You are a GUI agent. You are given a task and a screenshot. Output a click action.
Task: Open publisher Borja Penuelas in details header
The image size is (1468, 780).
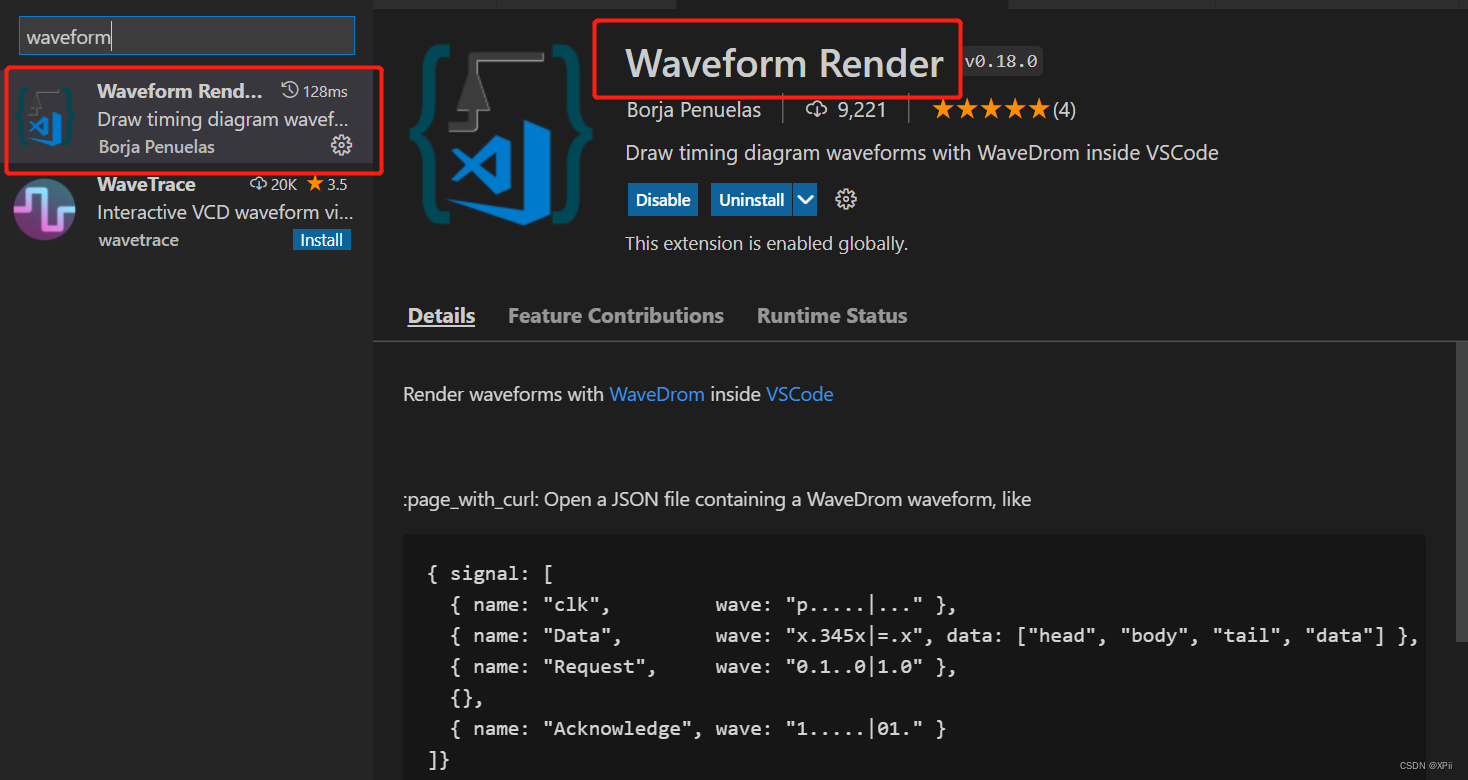[694, 110]
